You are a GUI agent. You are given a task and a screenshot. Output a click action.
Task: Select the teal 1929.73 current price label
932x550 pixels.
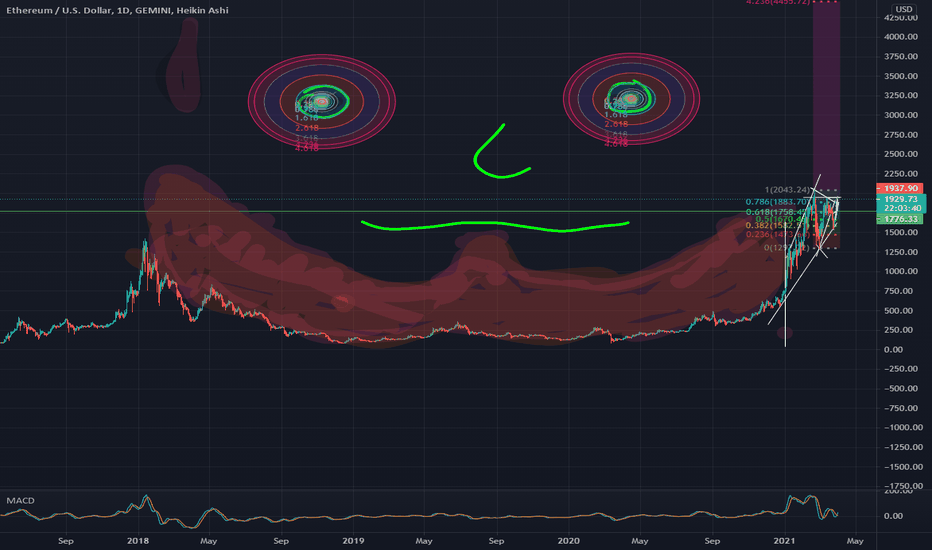[900, 199]
